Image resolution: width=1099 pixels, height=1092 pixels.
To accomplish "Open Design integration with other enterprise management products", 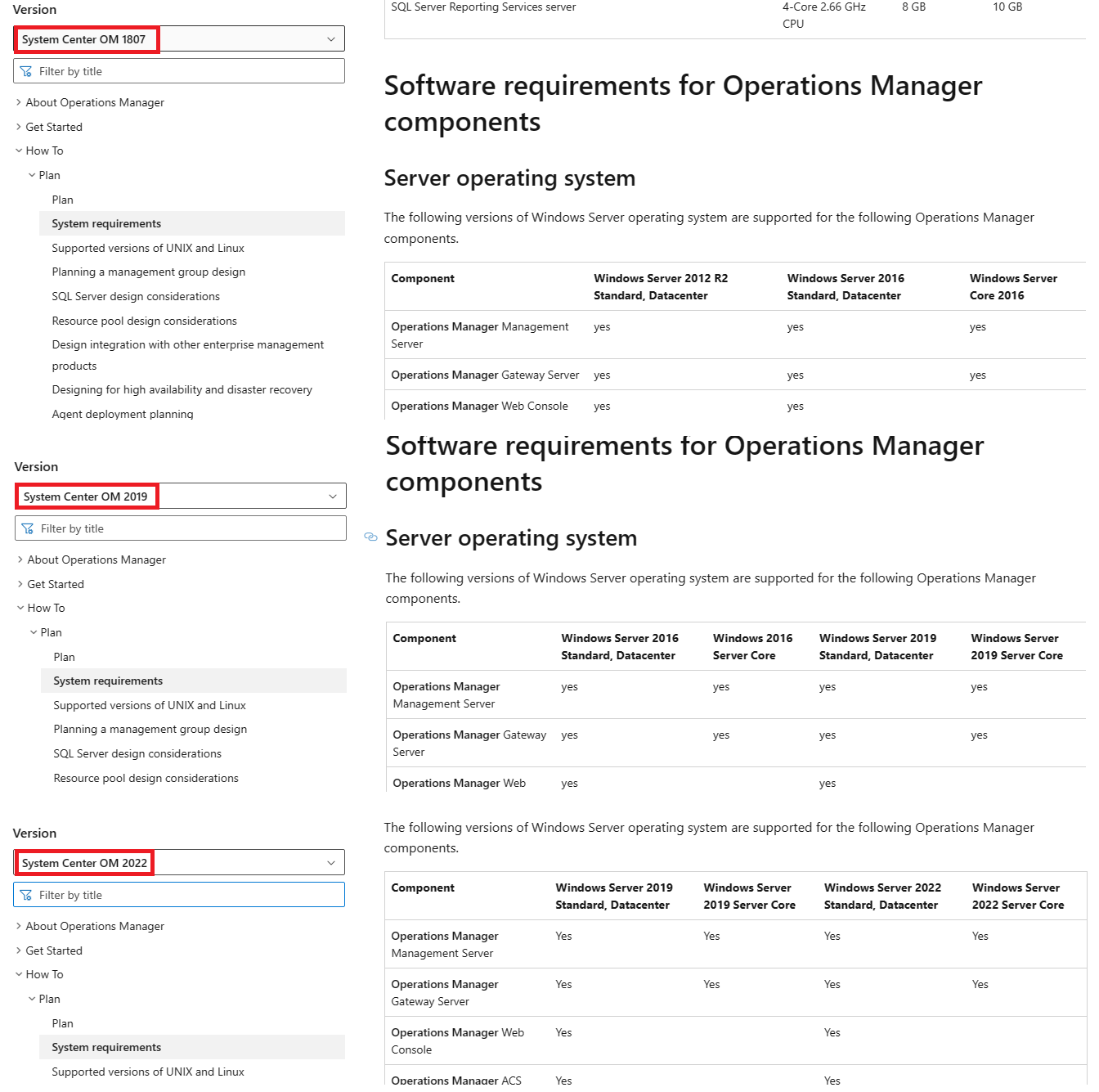I will click(x=188, y=355).
